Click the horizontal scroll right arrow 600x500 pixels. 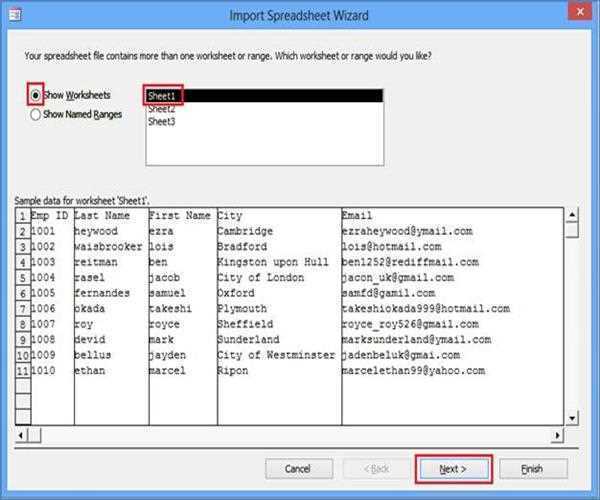[x=557, y=434]
